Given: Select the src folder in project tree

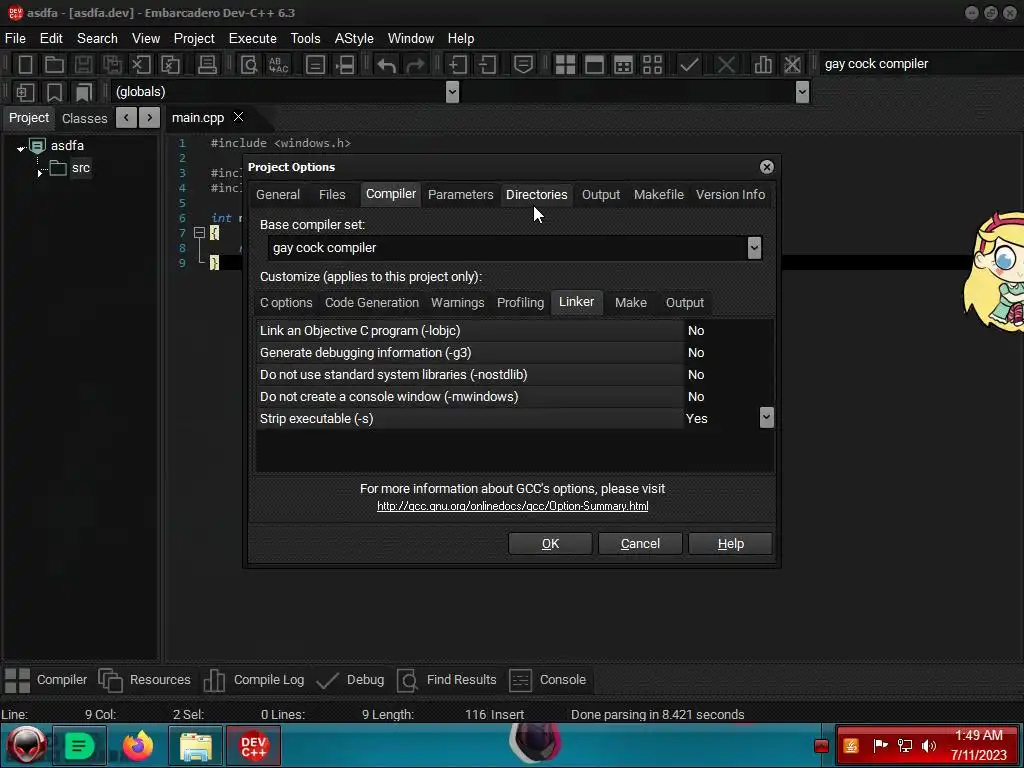Looking at the screenshot, I should [80, 168].
